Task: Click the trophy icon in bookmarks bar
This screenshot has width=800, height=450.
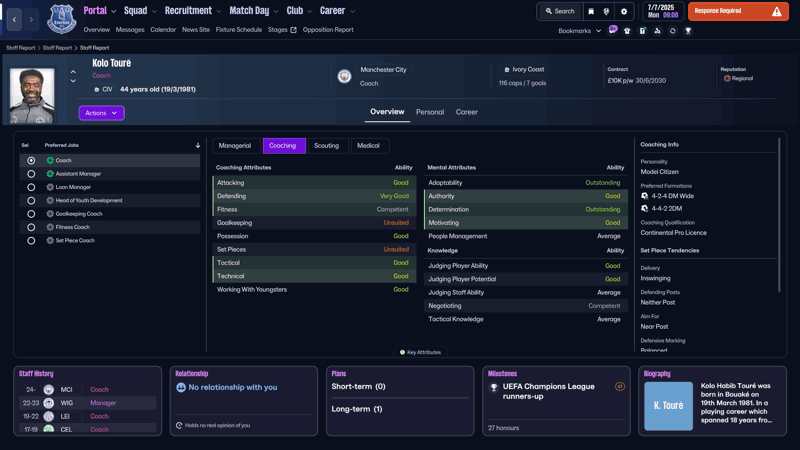Action: coord(688,31)
